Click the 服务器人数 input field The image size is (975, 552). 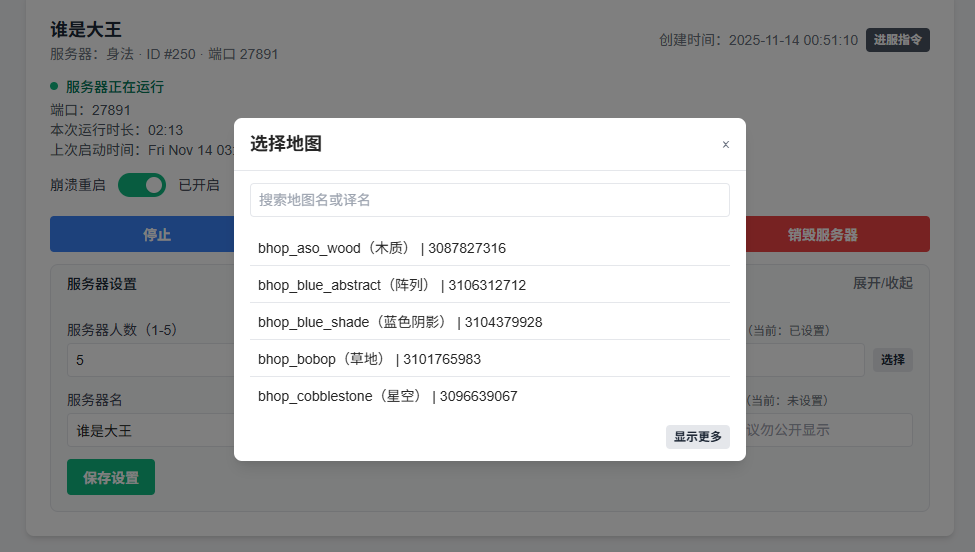click(150, 360)
